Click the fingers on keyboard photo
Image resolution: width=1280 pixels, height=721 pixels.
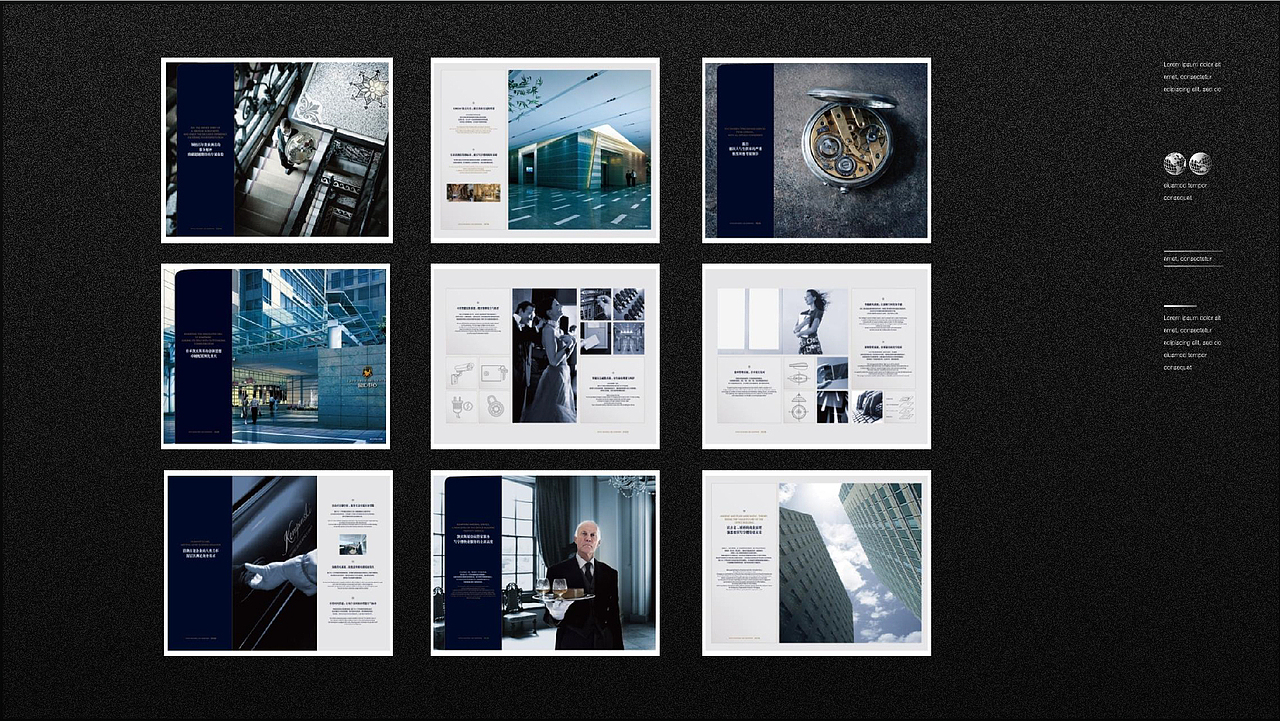pyautogui.click(x=866, y=407)
